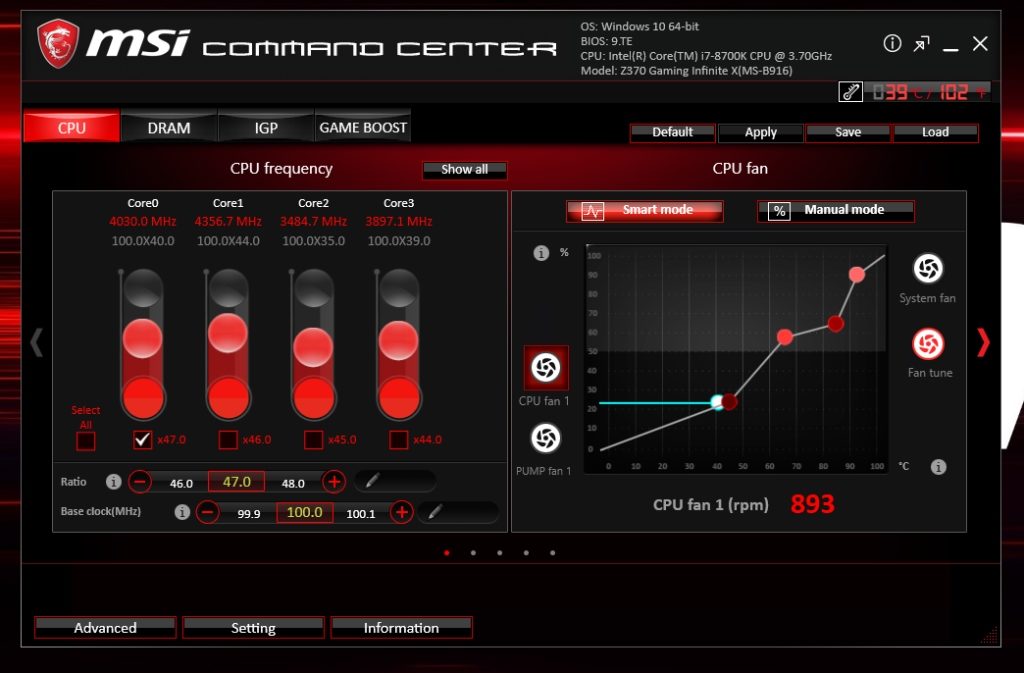This screenshot has width=1024, height=673.
Task: Check the Core2 x45.0 checkbox
Action: [x=313, y=439]
